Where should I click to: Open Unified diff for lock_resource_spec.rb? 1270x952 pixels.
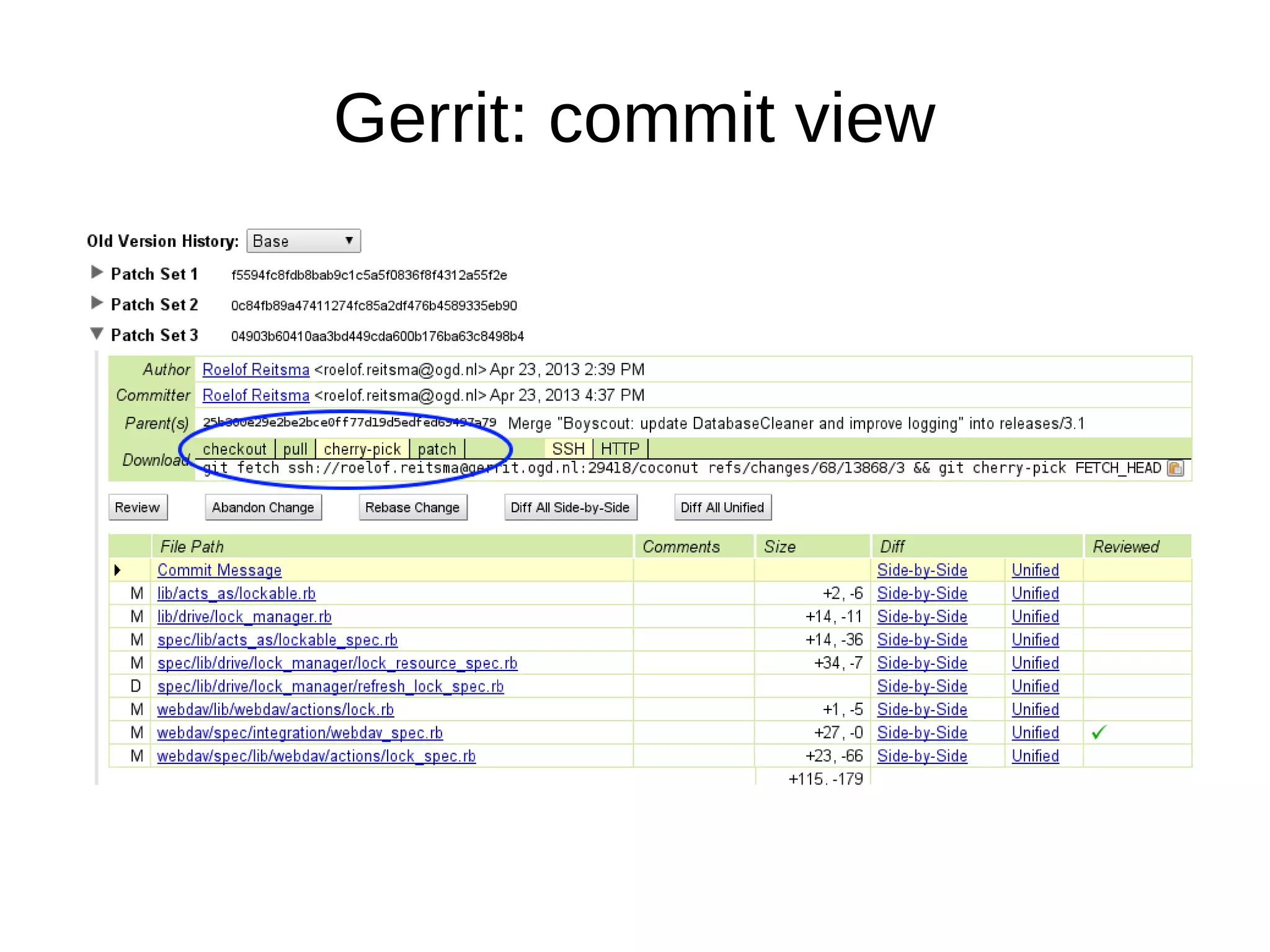1035,663
